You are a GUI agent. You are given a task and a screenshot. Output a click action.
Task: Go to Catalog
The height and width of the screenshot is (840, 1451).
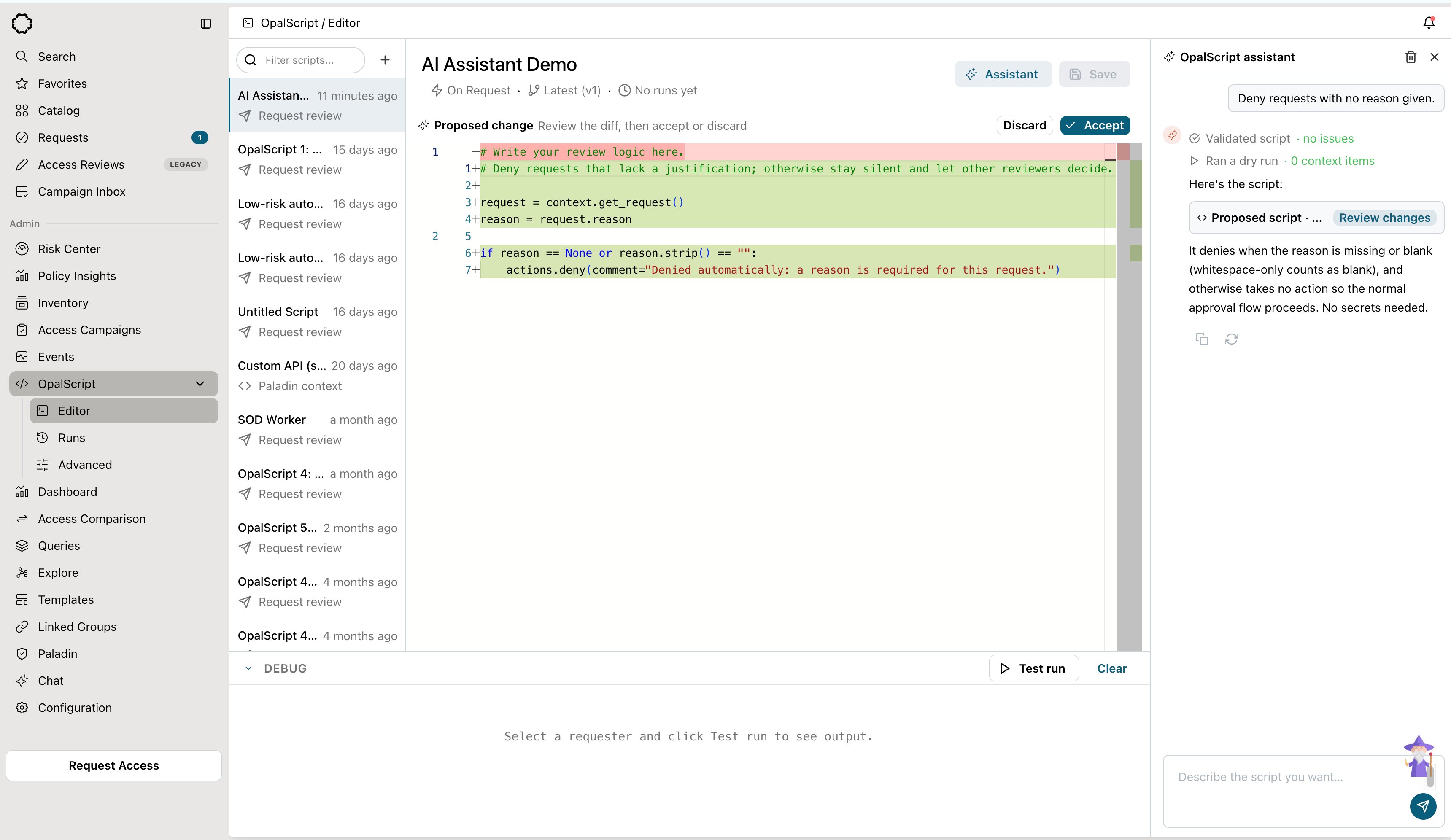point(113,110)
